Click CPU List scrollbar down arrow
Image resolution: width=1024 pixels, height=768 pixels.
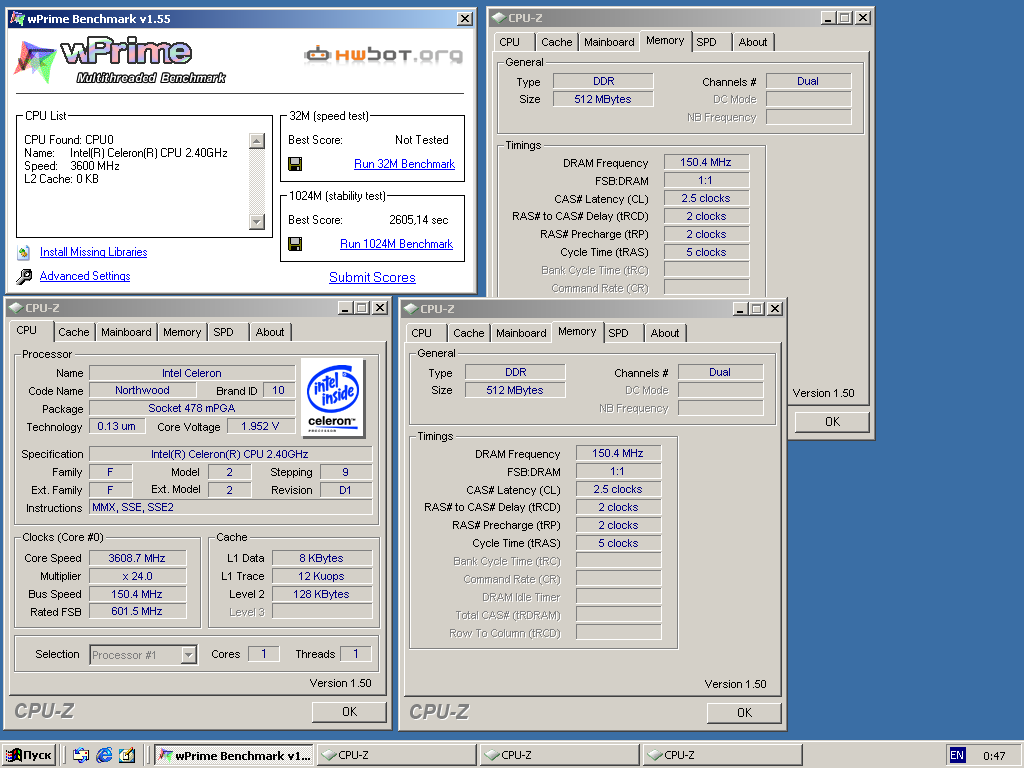257,222
